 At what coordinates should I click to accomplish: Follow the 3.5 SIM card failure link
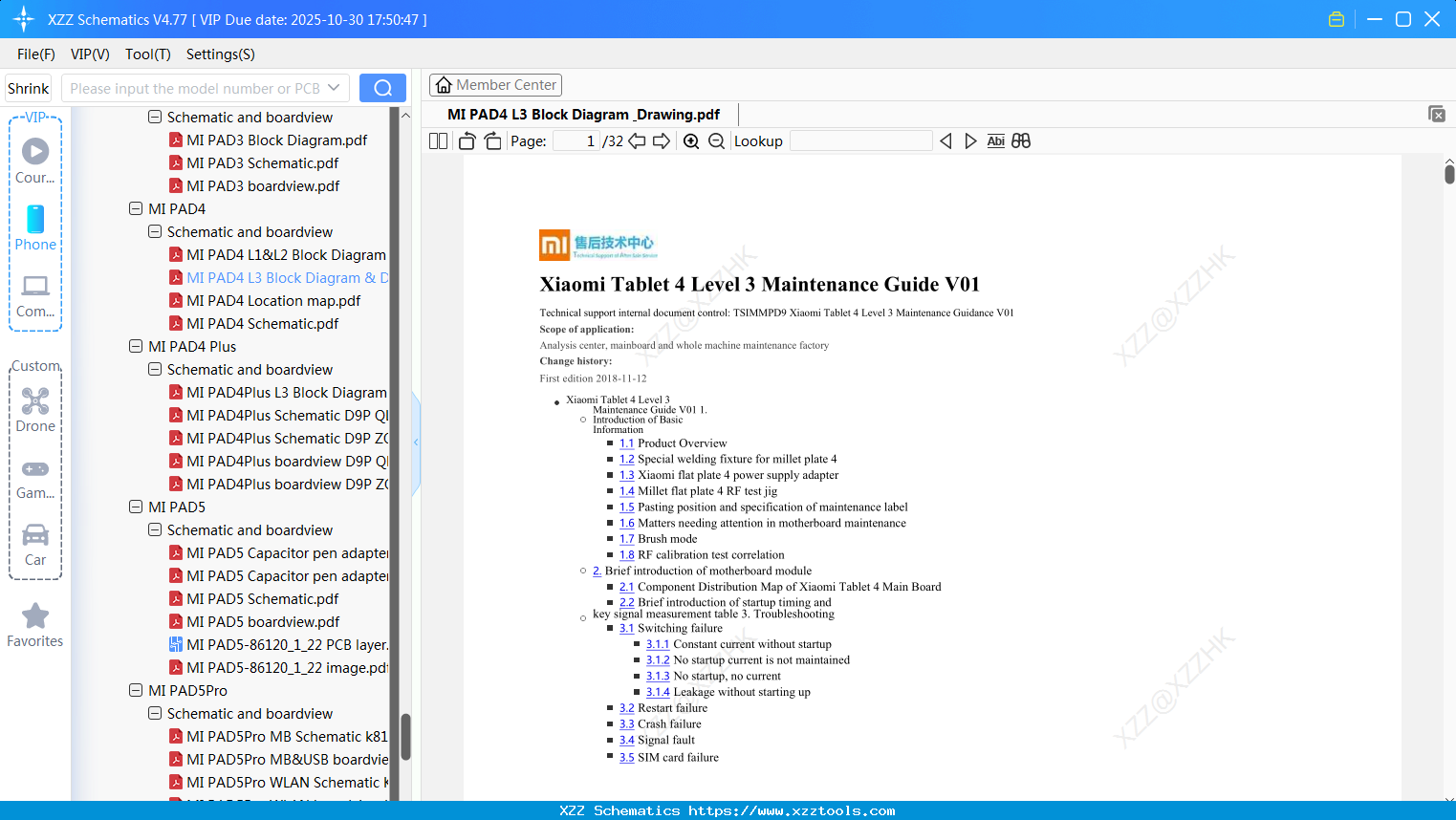(626, 757)
